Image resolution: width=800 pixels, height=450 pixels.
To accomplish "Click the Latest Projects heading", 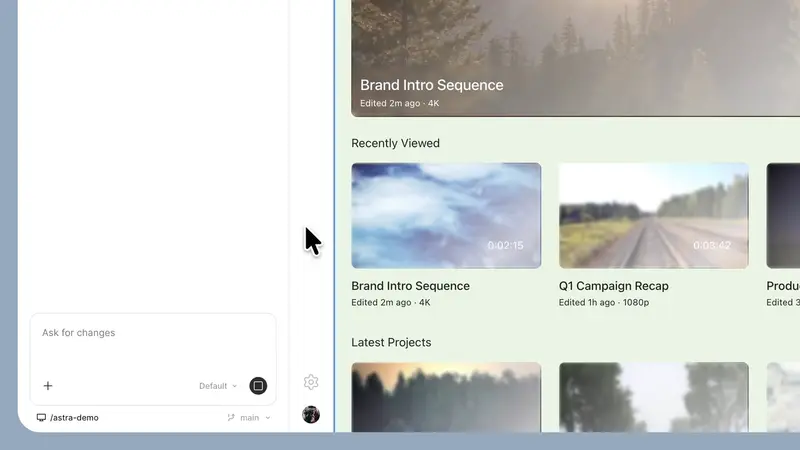I will (391, 342).
